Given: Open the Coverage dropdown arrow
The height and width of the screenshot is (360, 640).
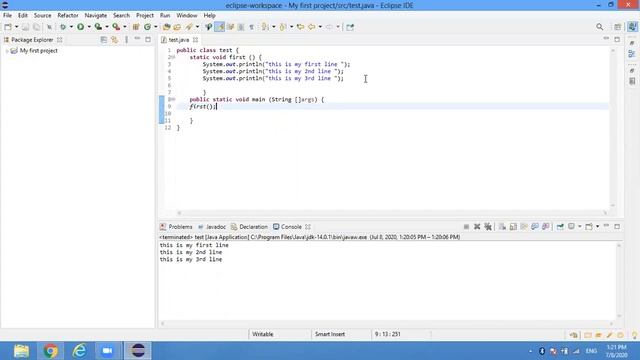Looking at the screenshot, I should tap(107, 27).
